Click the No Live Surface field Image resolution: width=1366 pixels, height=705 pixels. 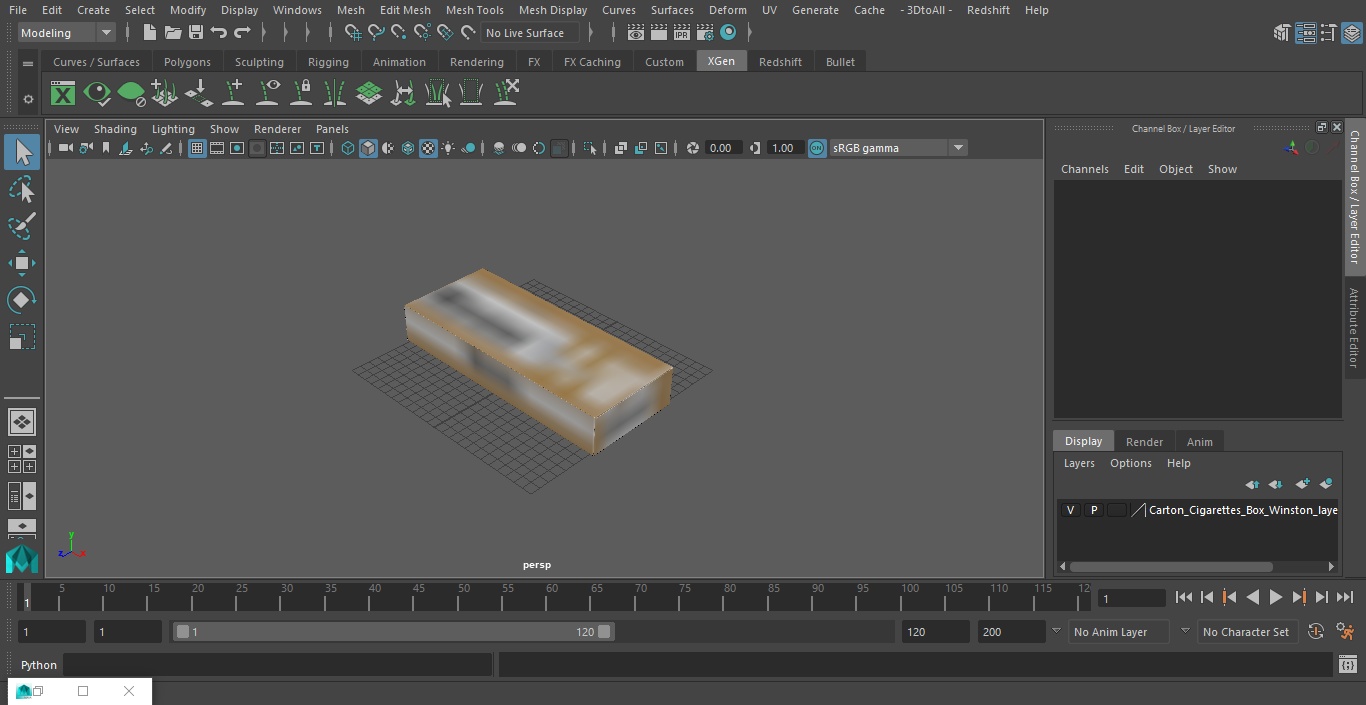tap(530, 33)
